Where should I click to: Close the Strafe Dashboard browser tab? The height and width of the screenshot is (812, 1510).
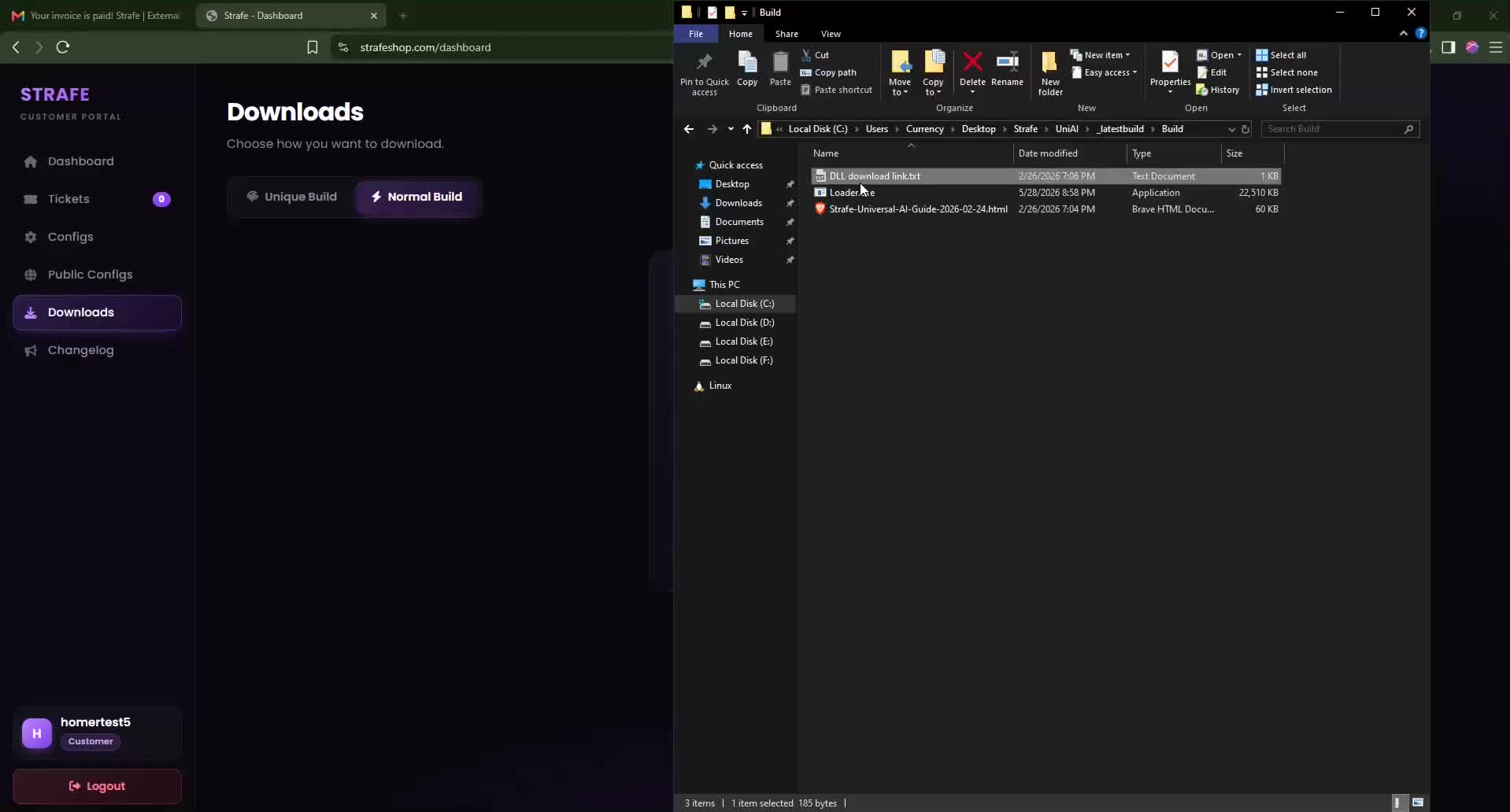[374, 16]
